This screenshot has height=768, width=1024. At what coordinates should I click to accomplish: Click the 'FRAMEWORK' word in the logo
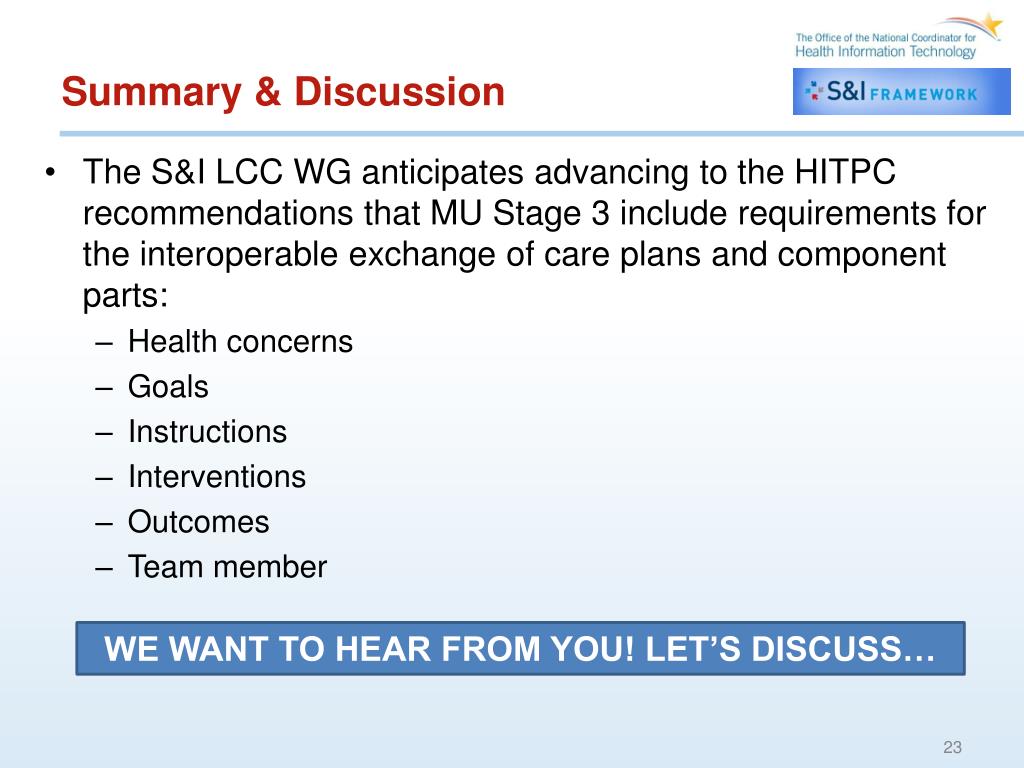coord(923,95)
